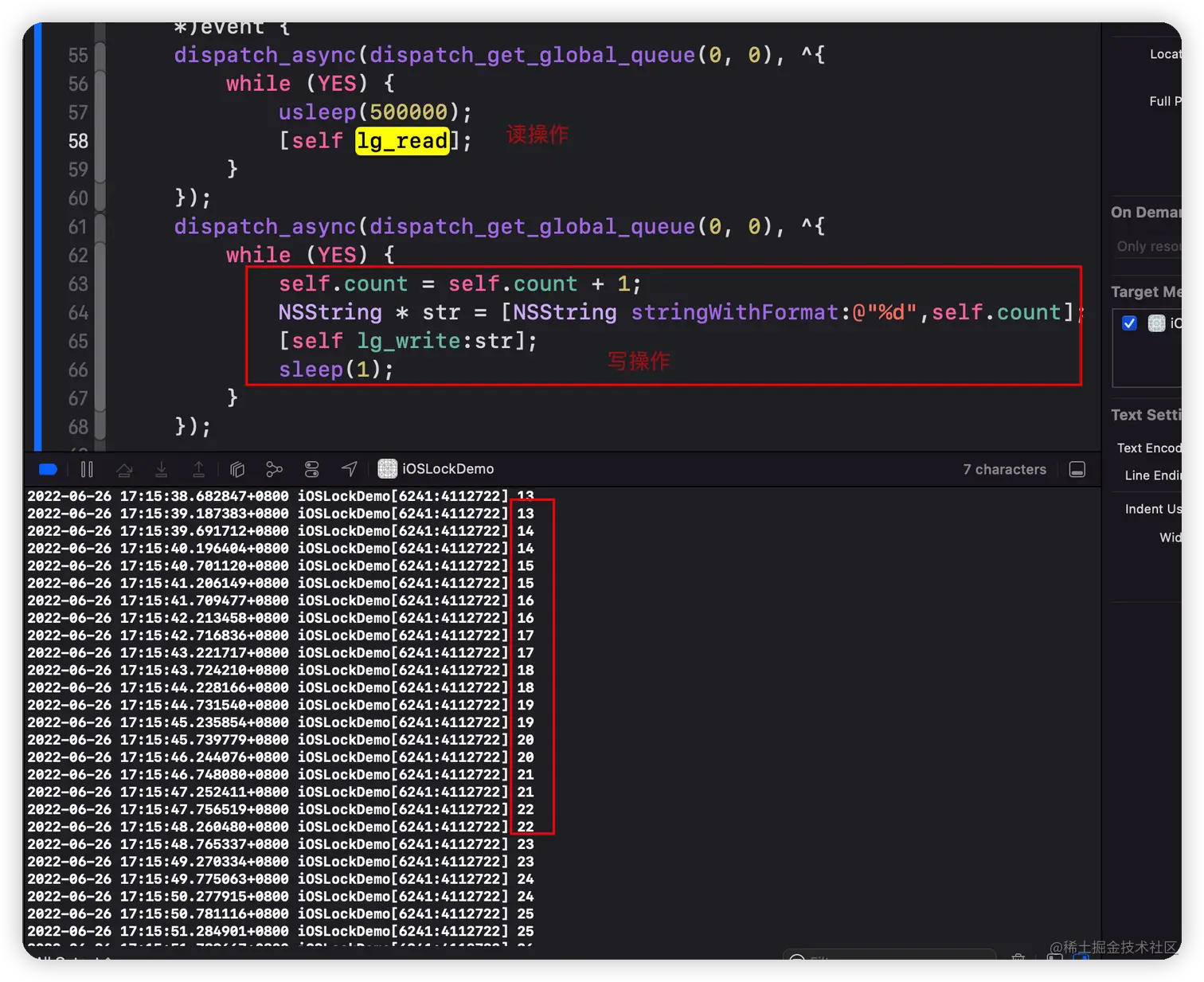Click console line timestamped 17:15:51.284901
This screenshot has width=1204, height=982.
coord(280,931)
